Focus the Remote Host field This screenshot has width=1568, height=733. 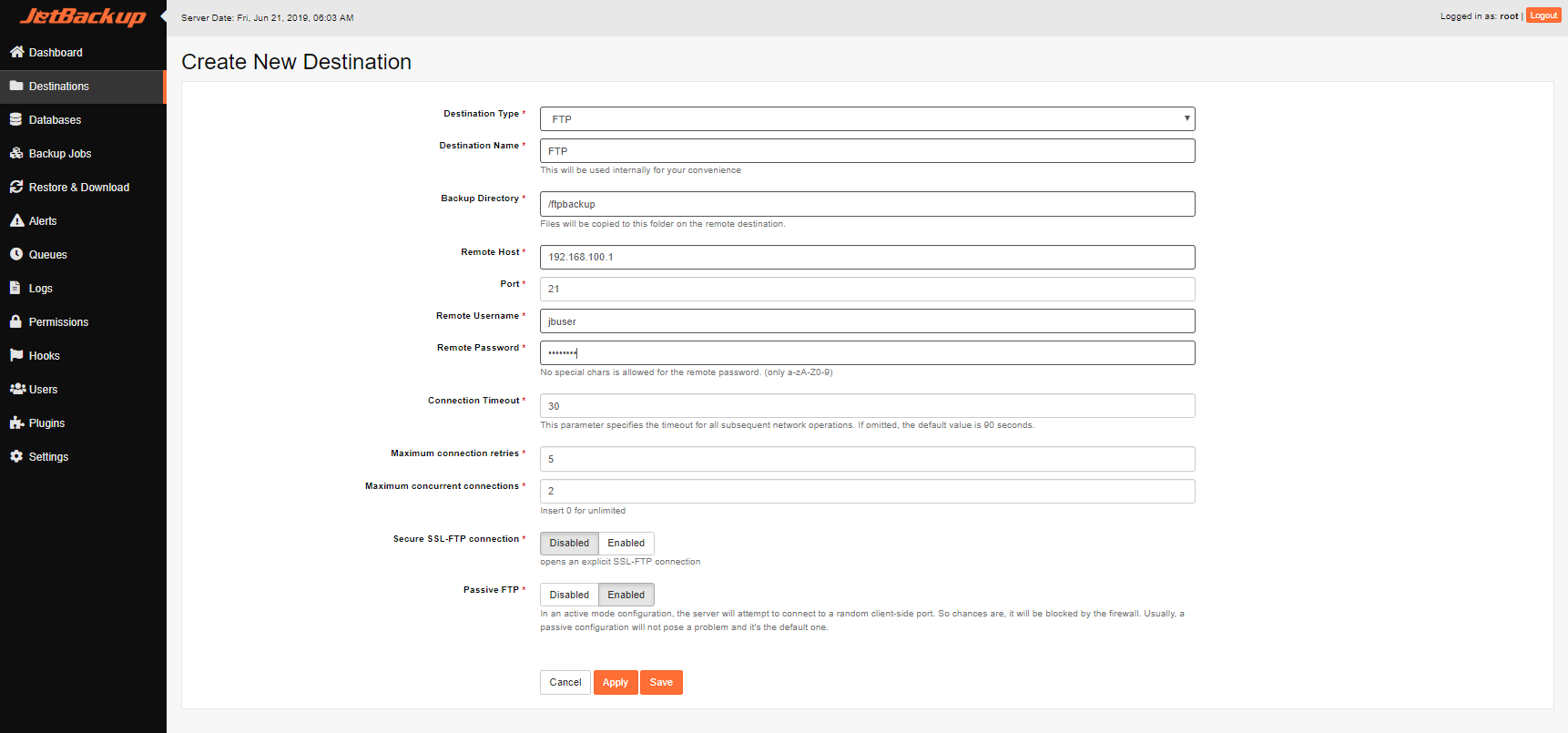pos(867,257)
